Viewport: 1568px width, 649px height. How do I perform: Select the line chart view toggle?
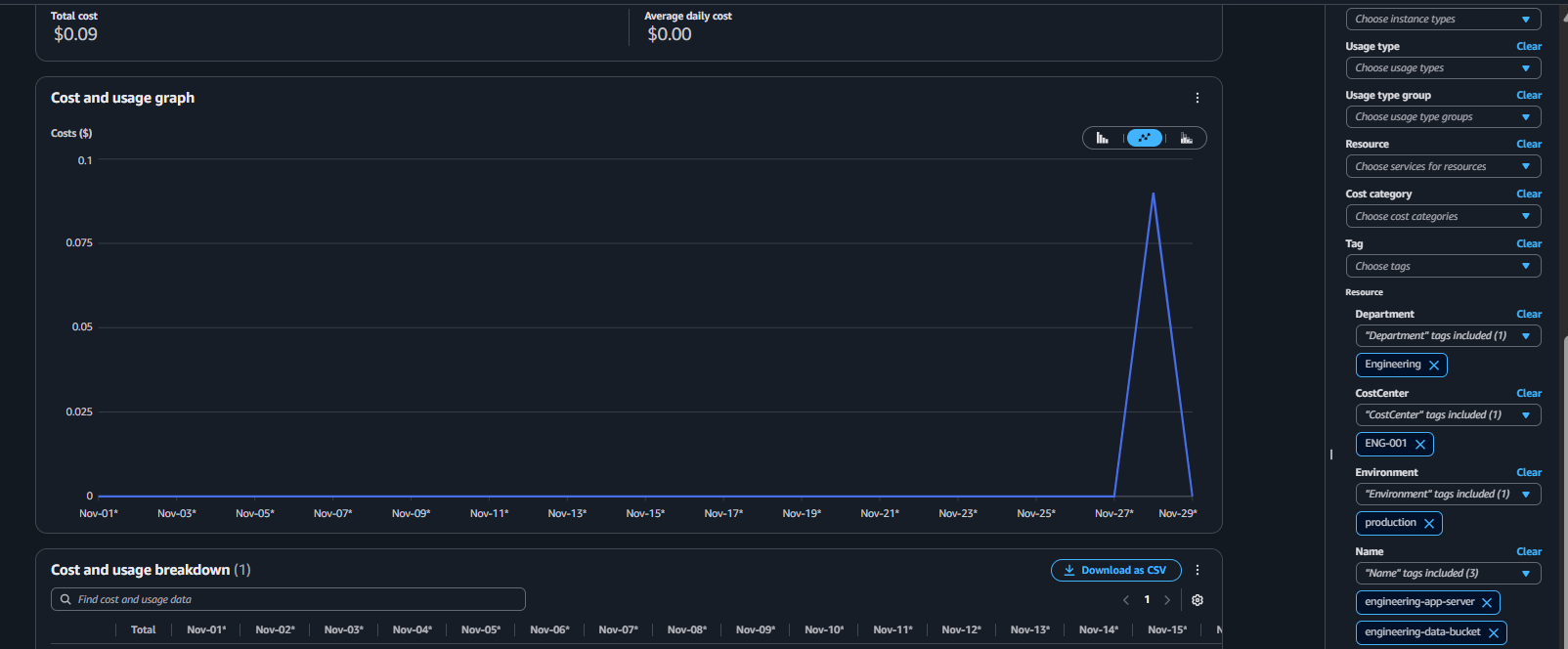coord(1144,138)
